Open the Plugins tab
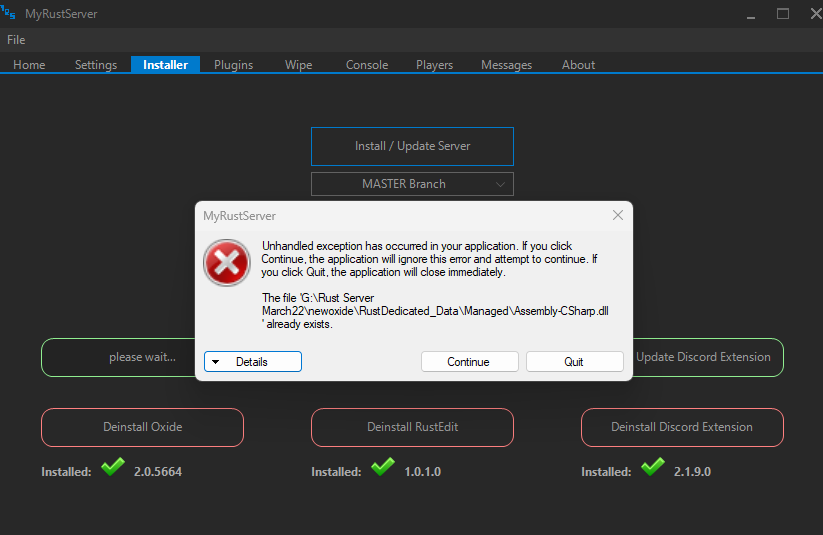This screenshot has height=535, width=823. (x=233, y=65)
